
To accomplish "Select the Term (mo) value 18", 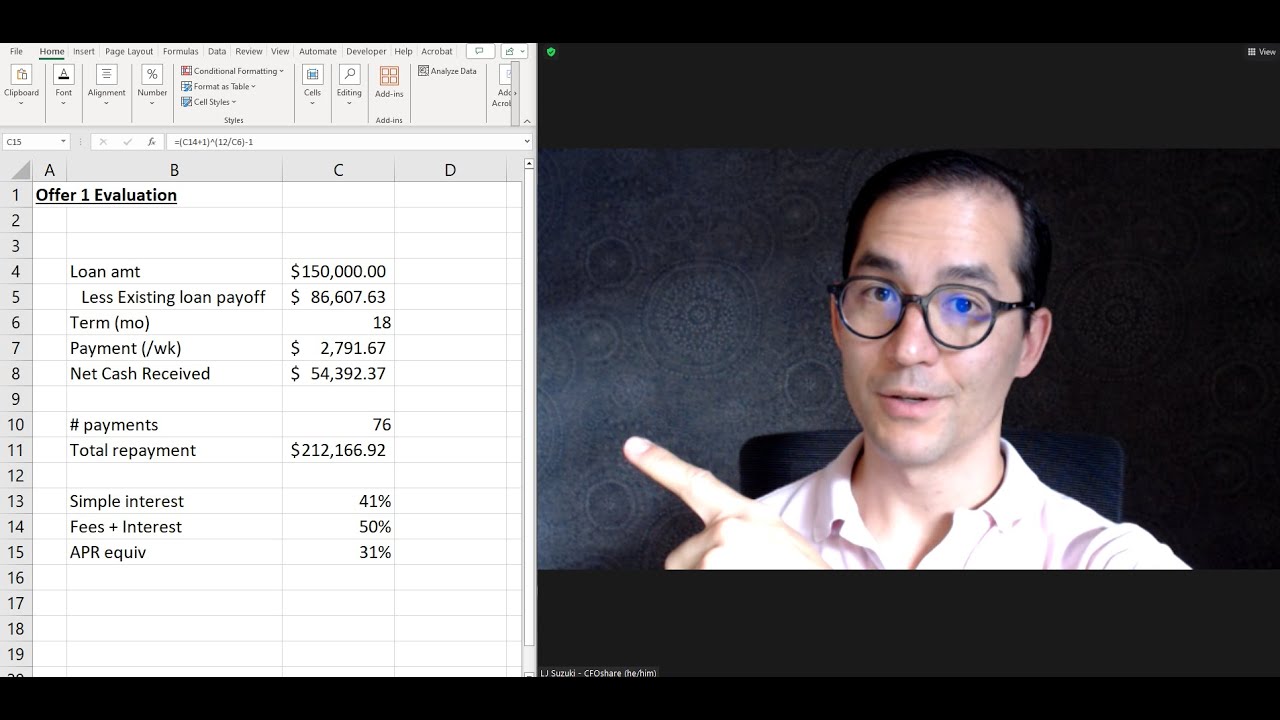I will point(338,322).
